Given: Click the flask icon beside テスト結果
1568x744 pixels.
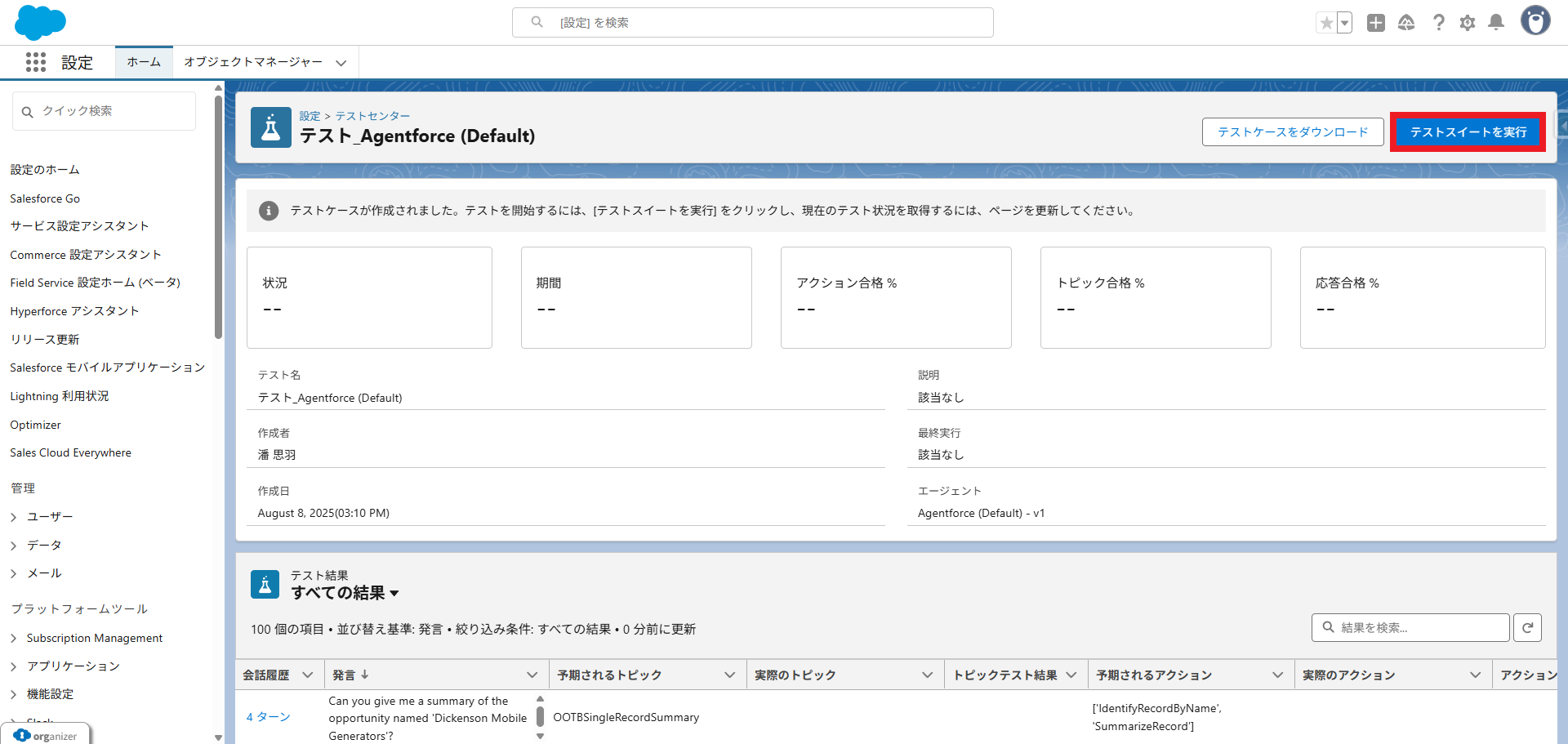Looking at the screenshot, I should pos(265,585).
